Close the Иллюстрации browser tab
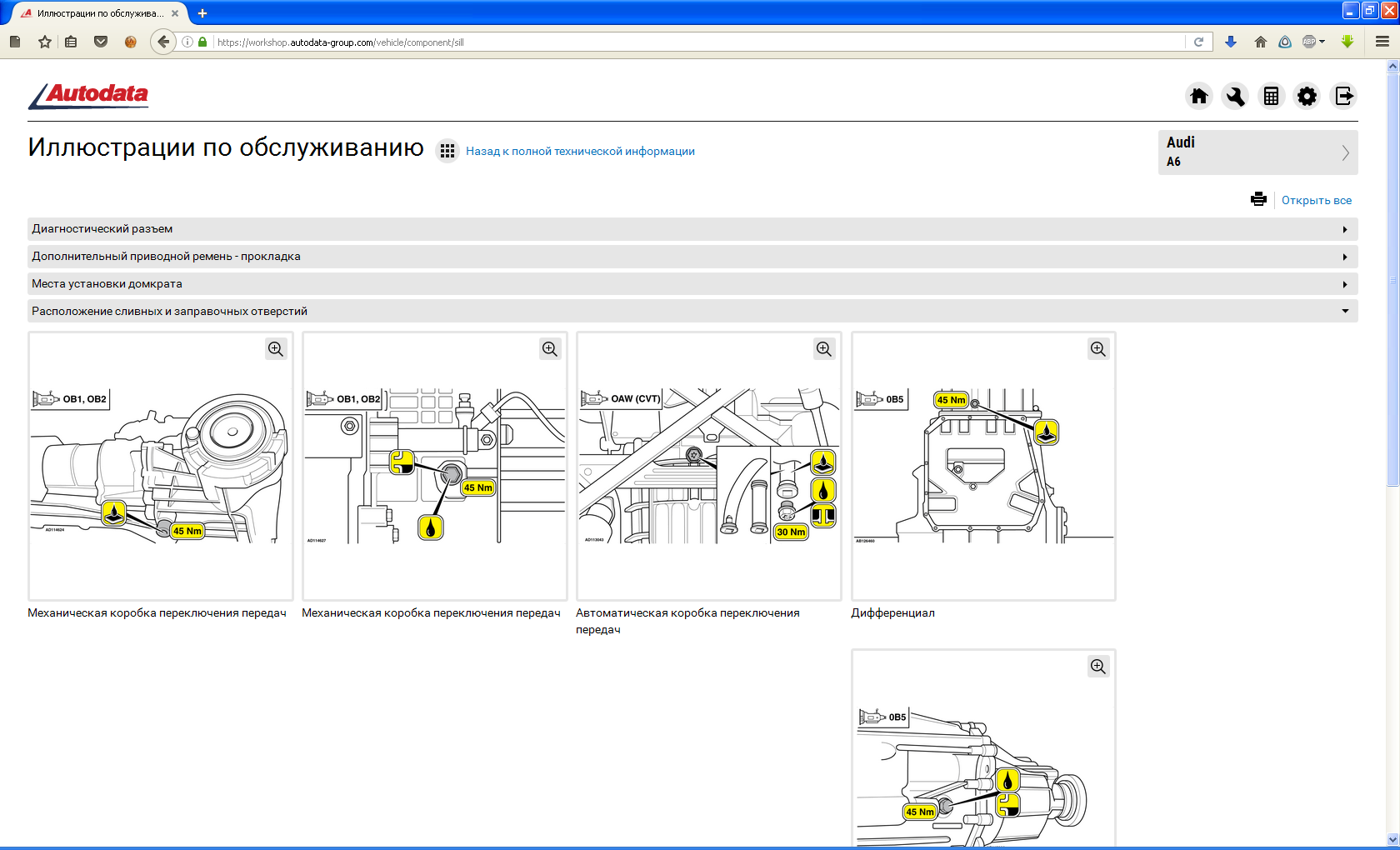 [175, 13]
